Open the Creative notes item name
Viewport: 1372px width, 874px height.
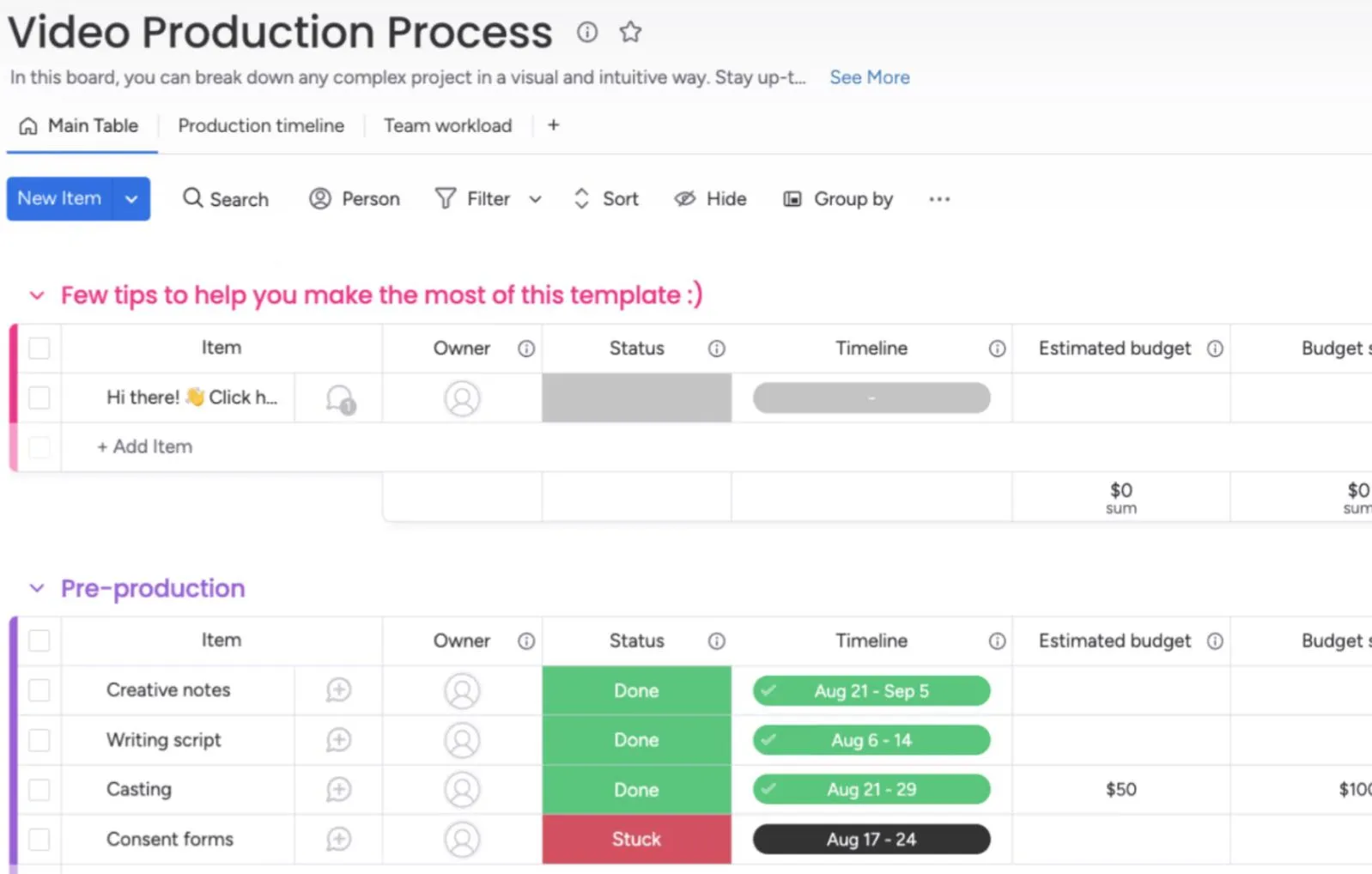168,690
